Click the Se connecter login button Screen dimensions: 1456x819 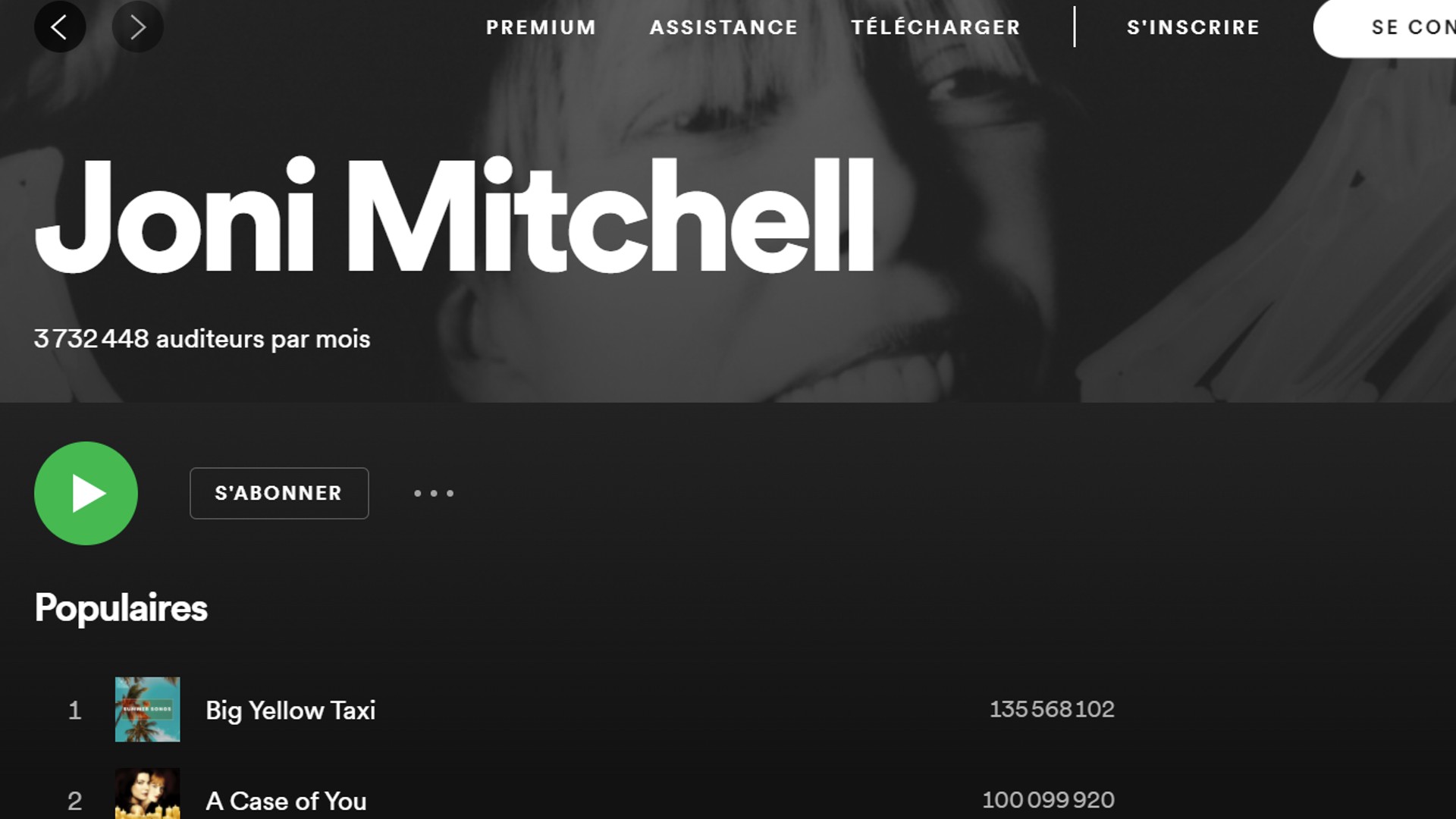pos(1385,28)
